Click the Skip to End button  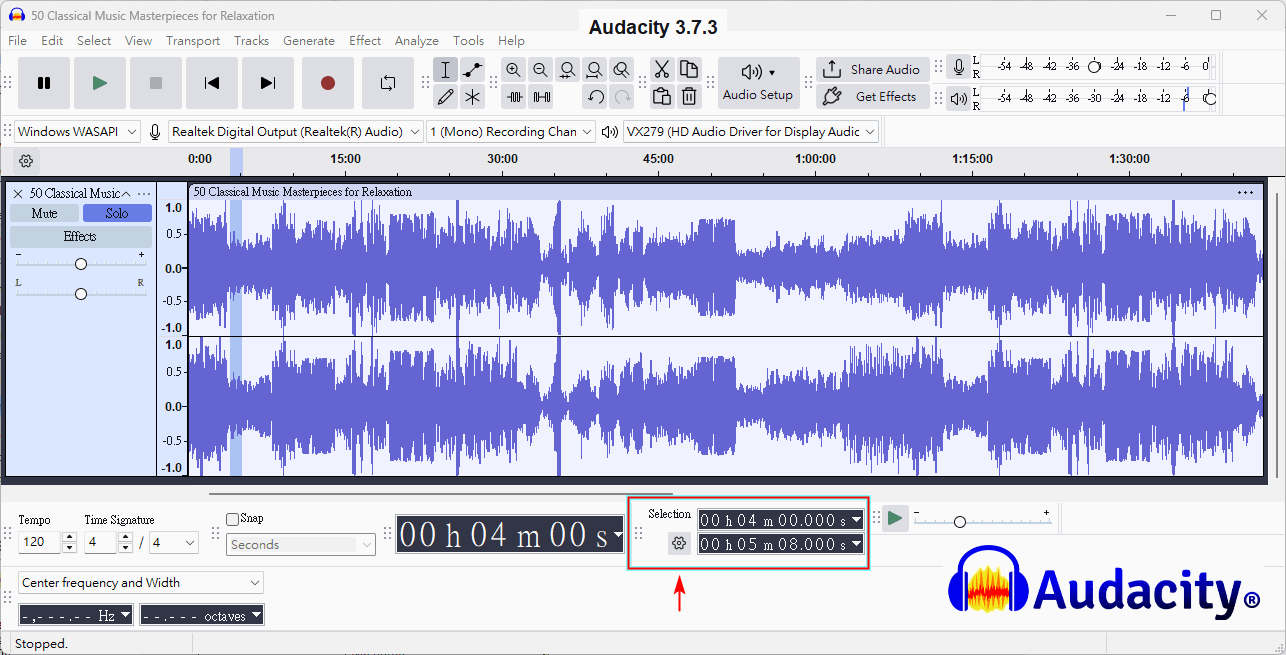pos(268,83)
